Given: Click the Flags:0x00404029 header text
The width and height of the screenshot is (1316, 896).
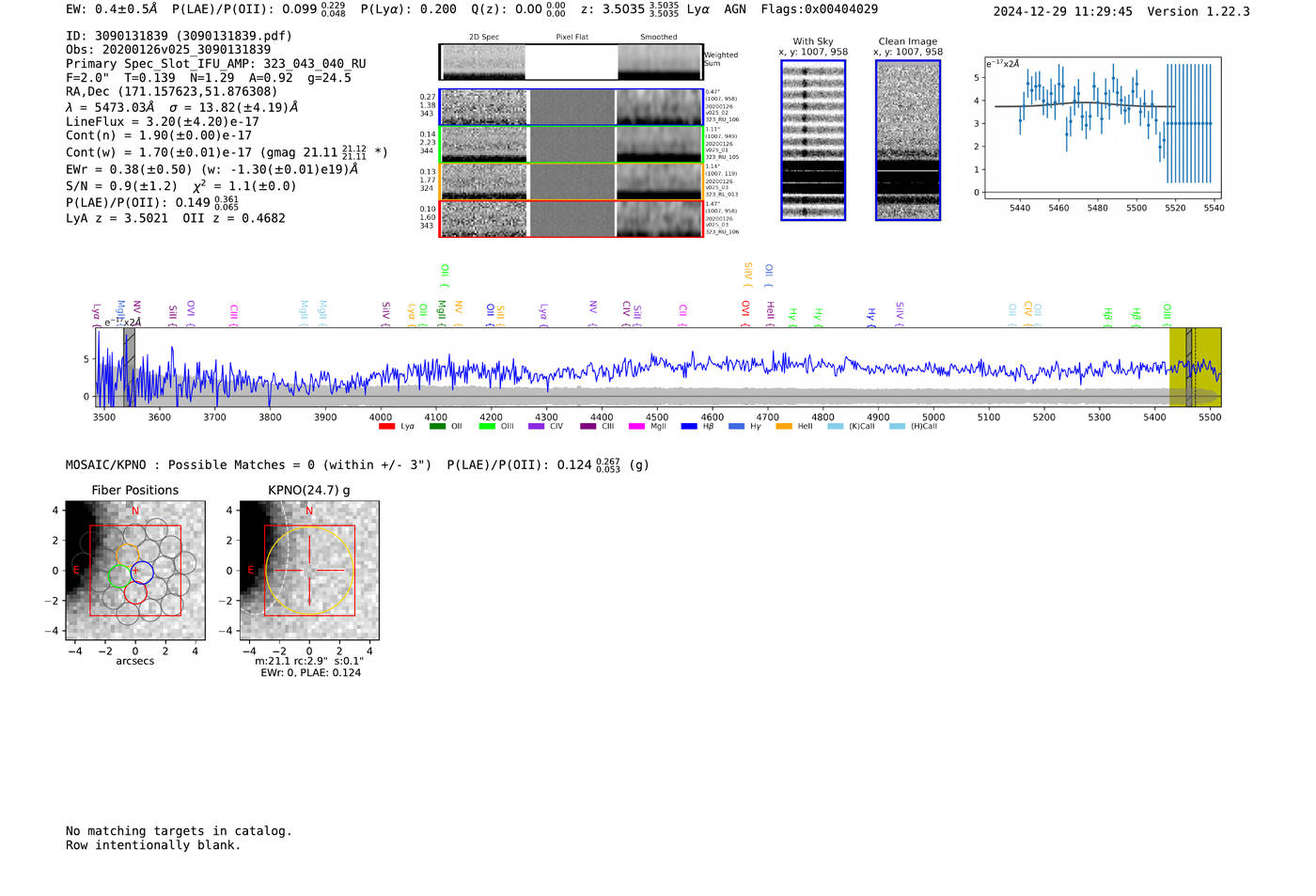Looking at the screenshot, I should [x=820, y=9].
